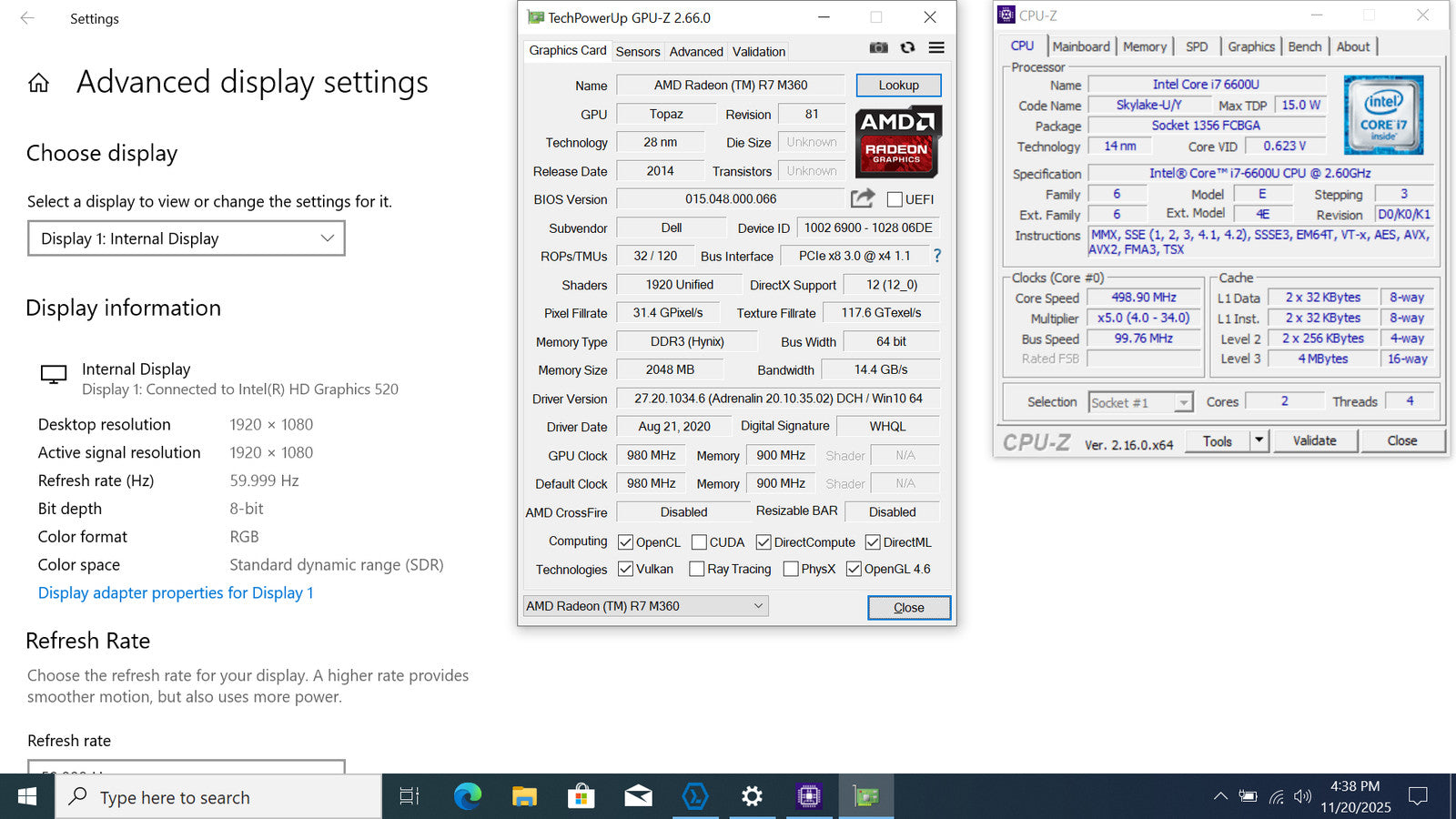
Task: Open the GPU-Z hamburger menu
Action: coord(936,48)
